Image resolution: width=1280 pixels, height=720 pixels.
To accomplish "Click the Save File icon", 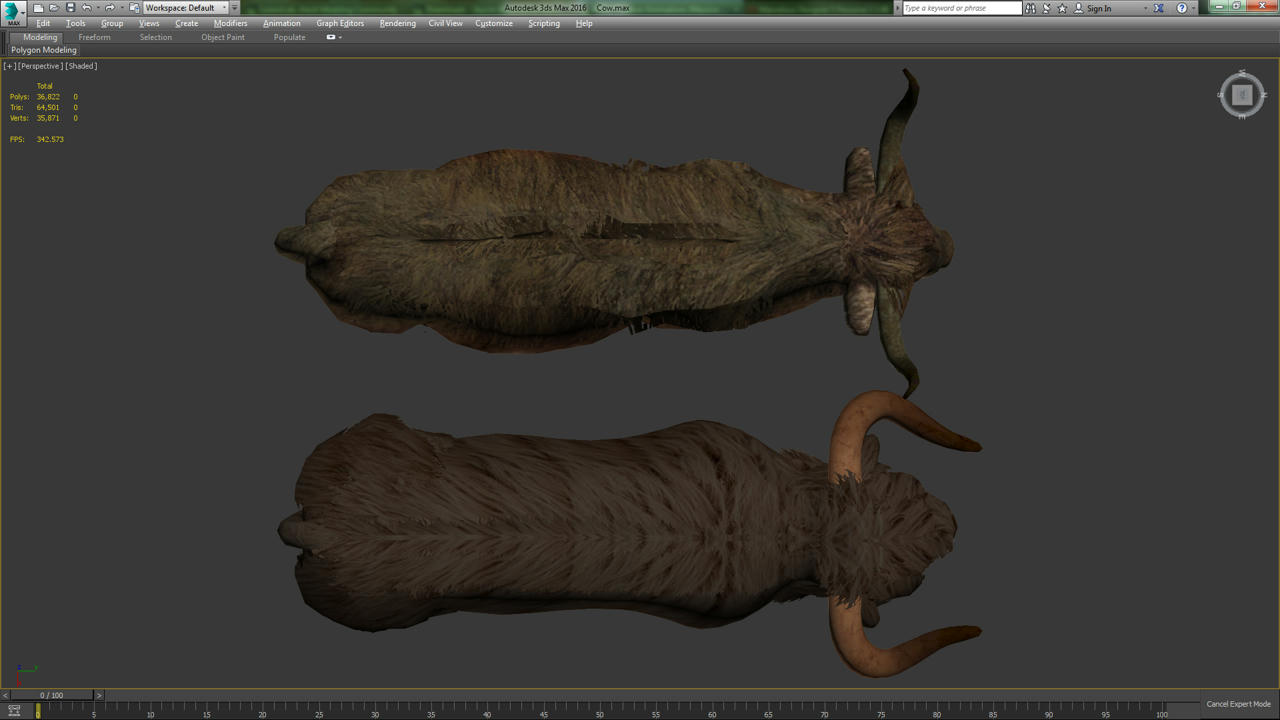I will tap(70, 8).
